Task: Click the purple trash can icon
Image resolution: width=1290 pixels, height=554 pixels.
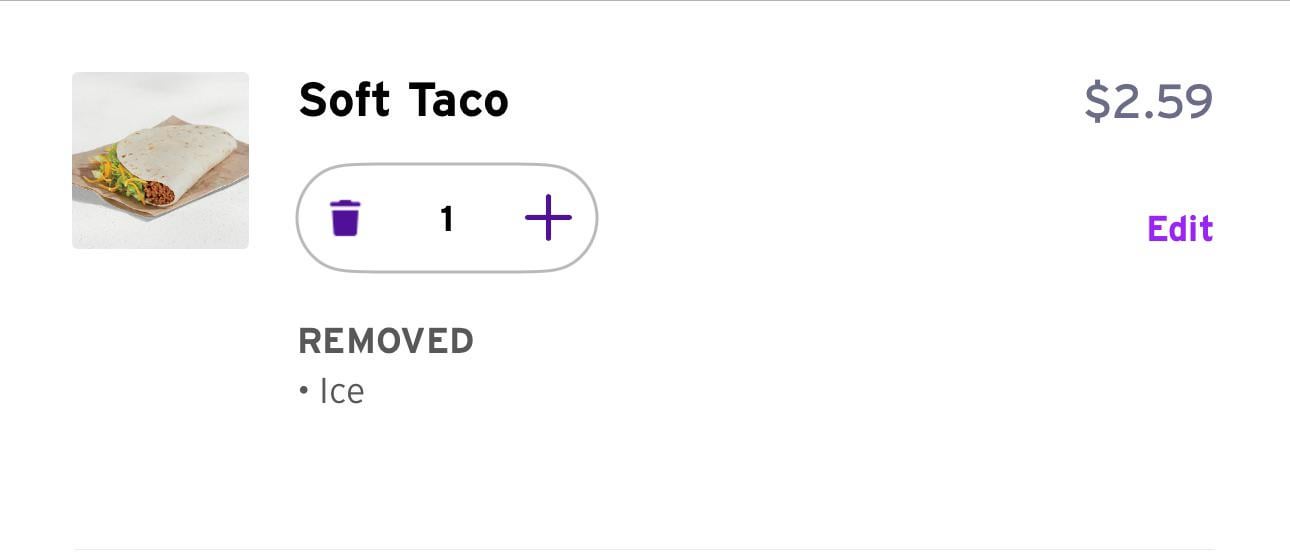Action: point(345,218)
